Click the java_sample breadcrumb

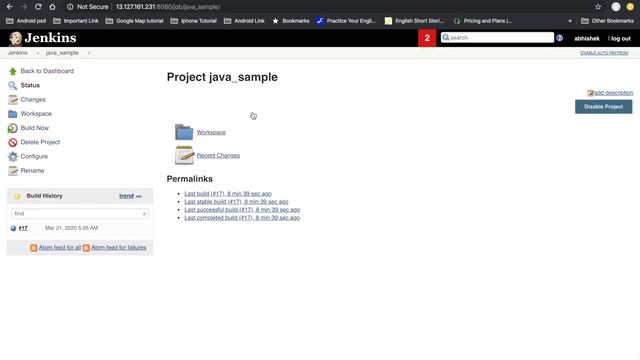[x=62, y=53]
